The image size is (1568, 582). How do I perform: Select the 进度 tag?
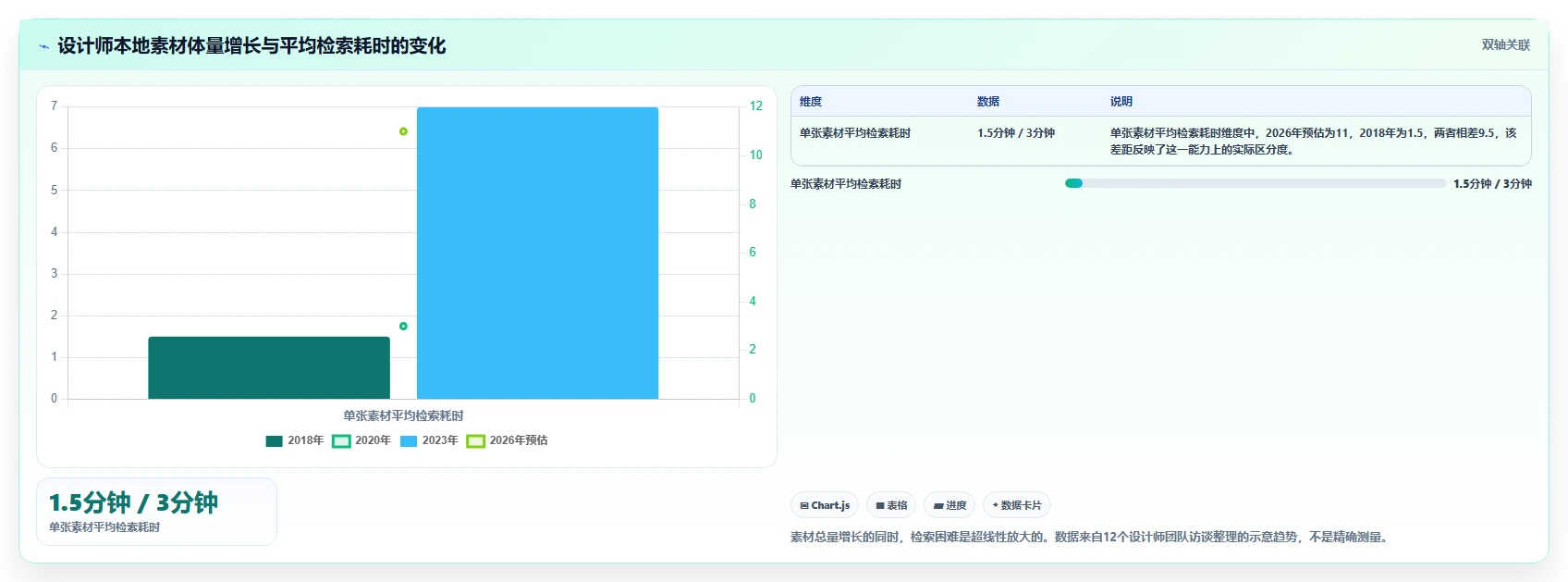coord(949,505)
